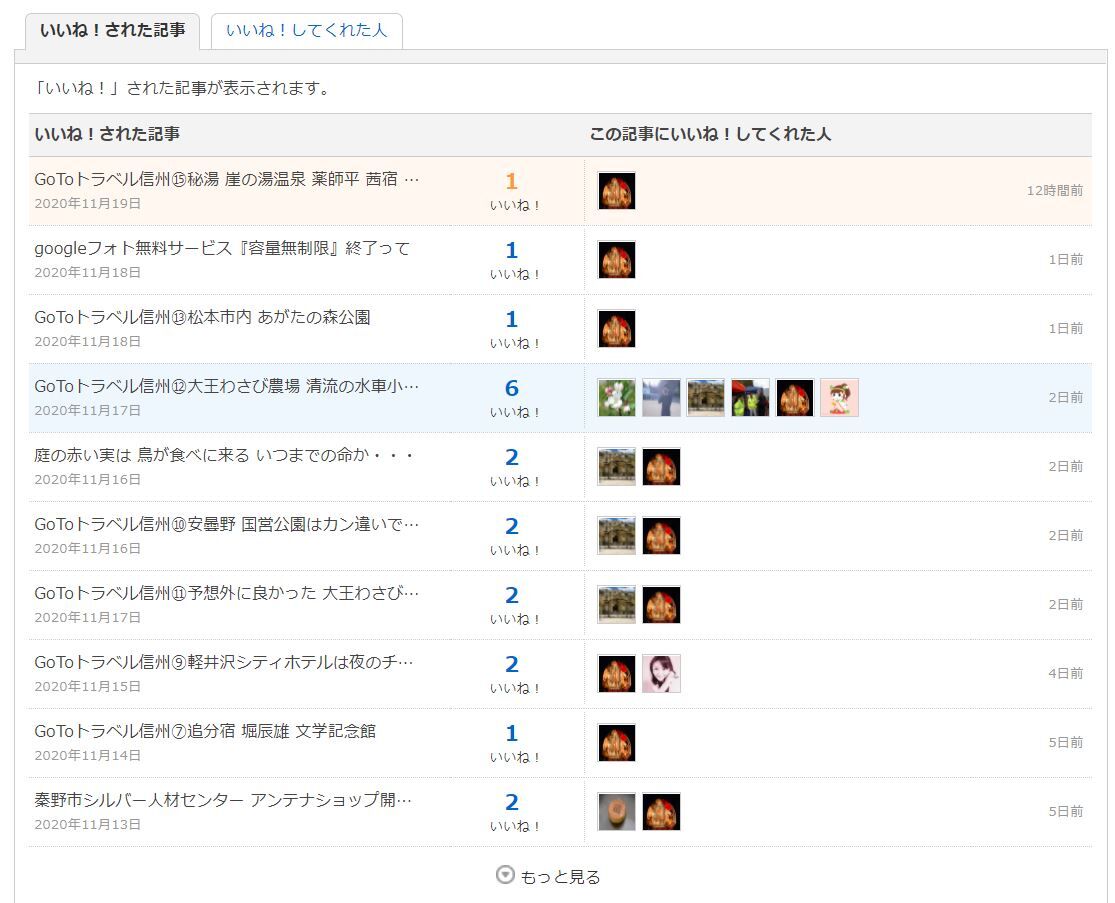Click orange avatar in 秦野市シルバー row
This screenshot has width=1115, height=903.
click(661, 811)
